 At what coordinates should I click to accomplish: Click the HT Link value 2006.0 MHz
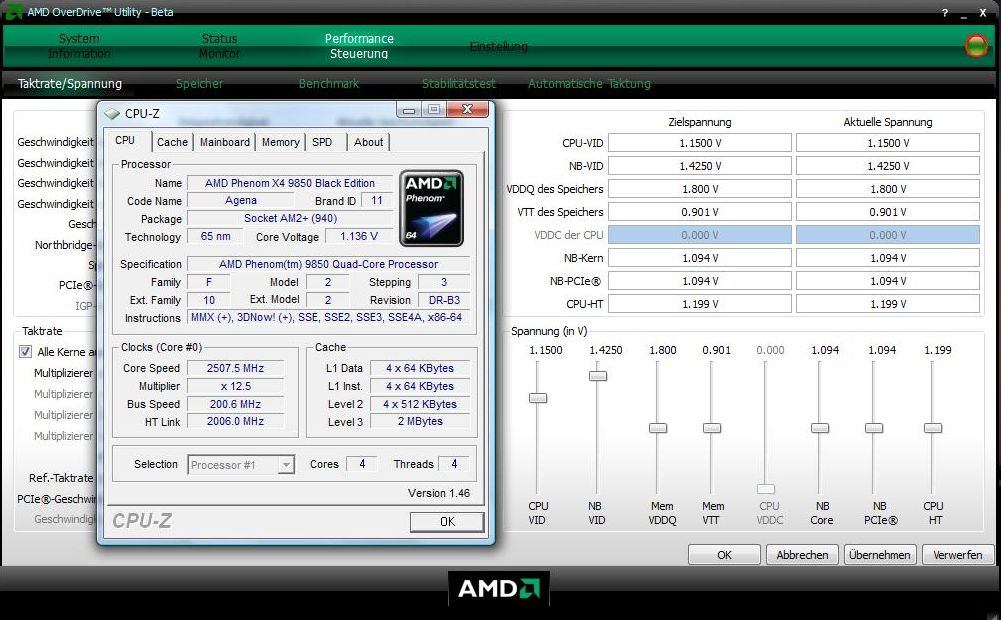[x=236, y=421]
